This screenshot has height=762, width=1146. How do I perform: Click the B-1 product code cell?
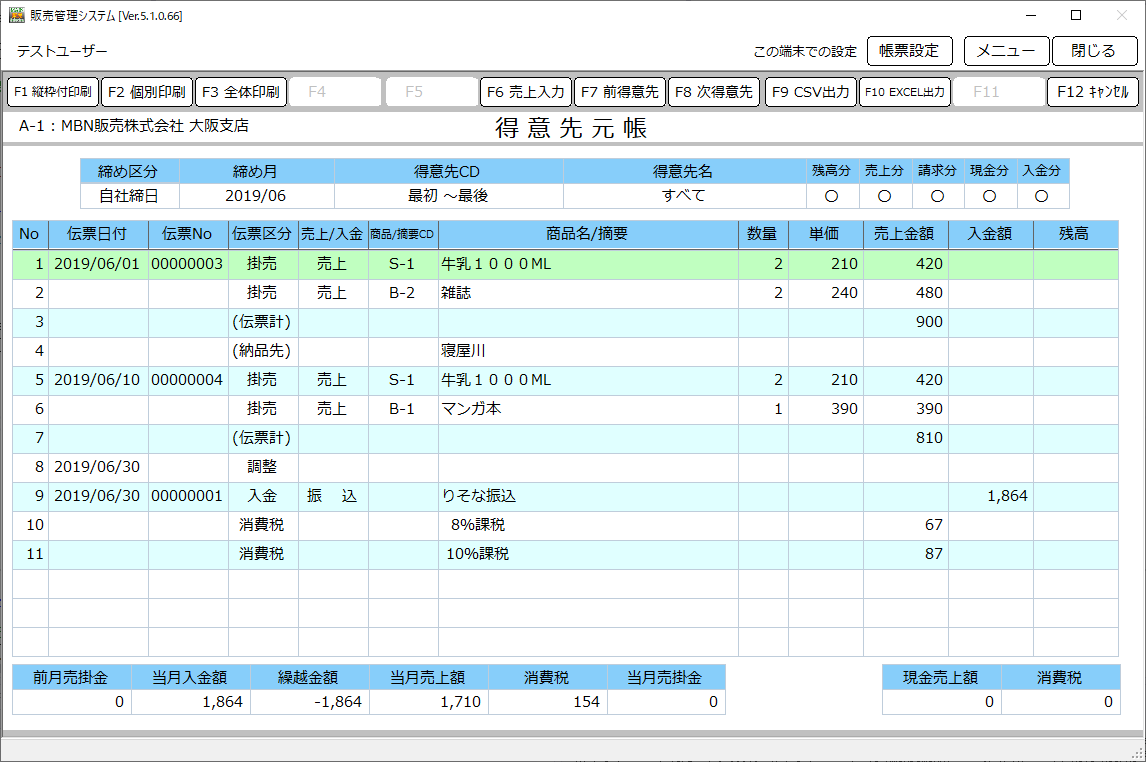click(x=403, y=409)
